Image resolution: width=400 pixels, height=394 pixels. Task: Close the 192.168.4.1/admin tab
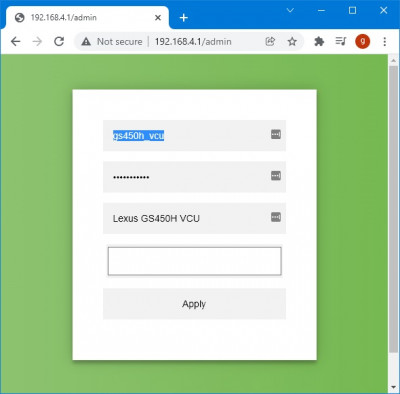point(158,18)
